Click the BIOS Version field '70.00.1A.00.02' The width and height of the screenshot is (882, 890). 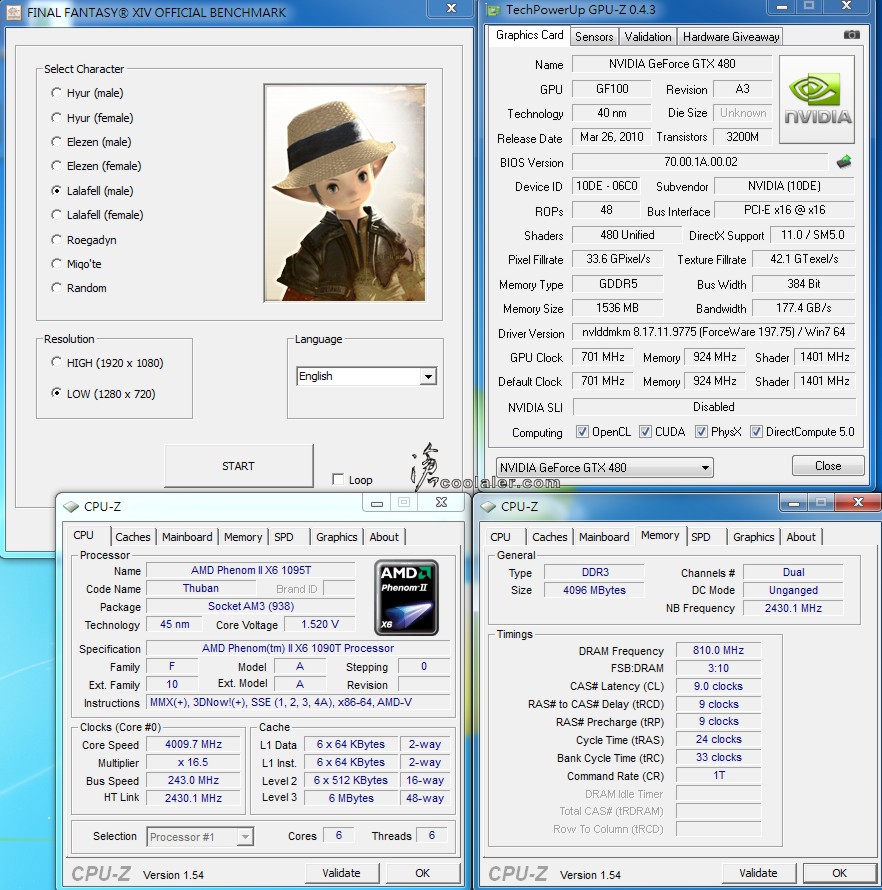[700, 162]
